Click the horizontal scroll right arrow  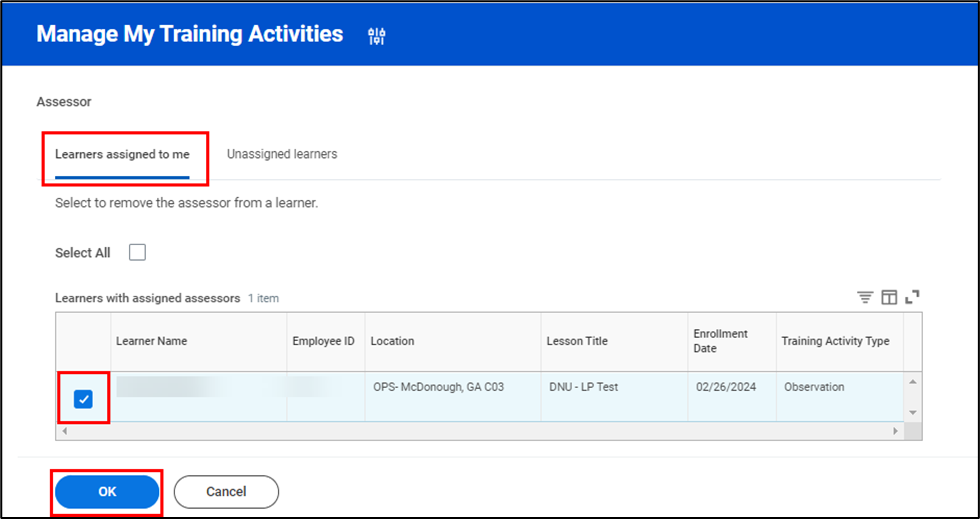point(896,431)
